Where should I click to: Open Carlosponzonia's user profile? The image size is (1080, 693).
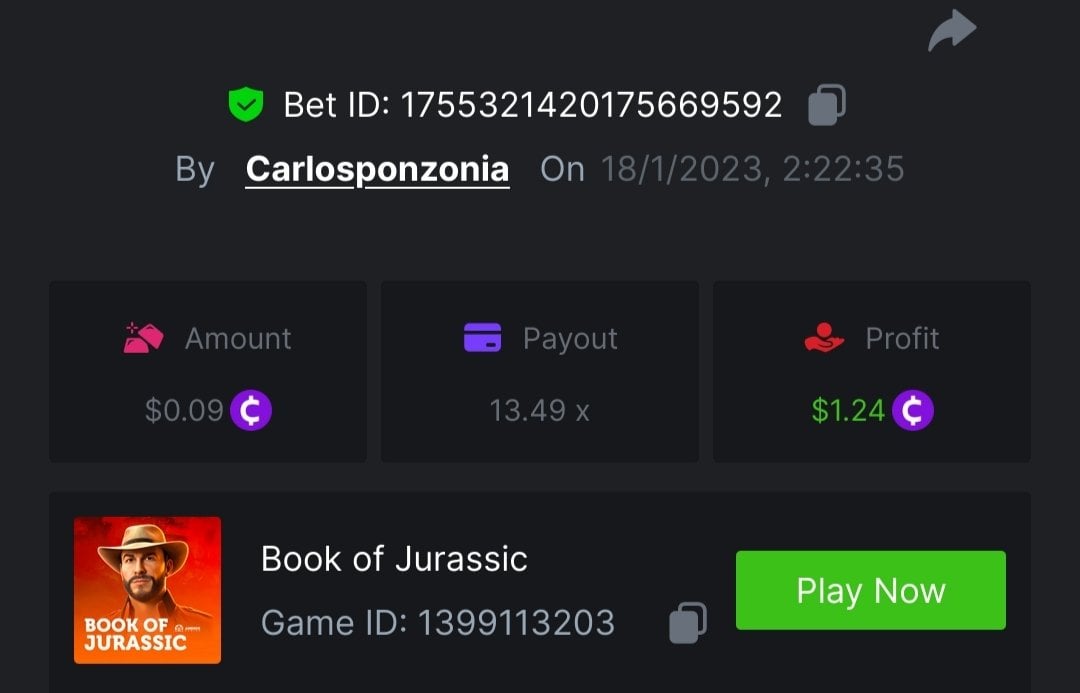377,169
